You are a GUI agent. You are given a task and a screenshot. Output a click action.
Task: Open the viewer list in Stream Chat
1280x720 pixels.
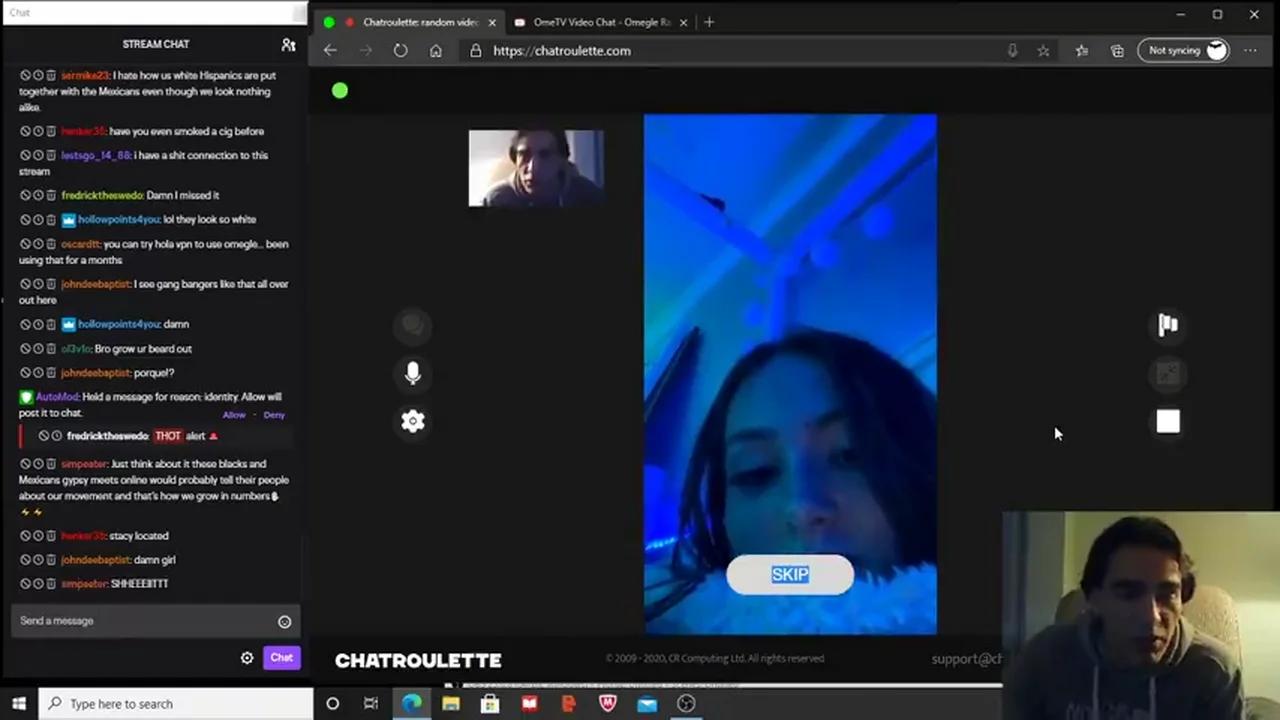[x=288, y=44]
